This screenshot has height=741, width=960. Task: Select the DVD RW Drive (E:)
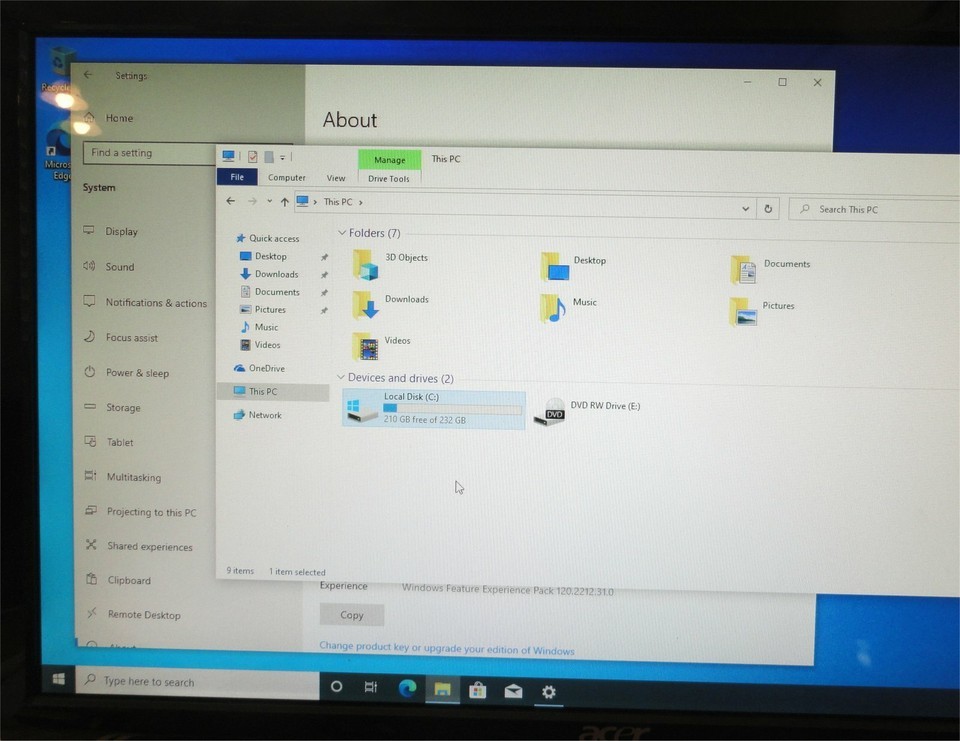[549, 411]
